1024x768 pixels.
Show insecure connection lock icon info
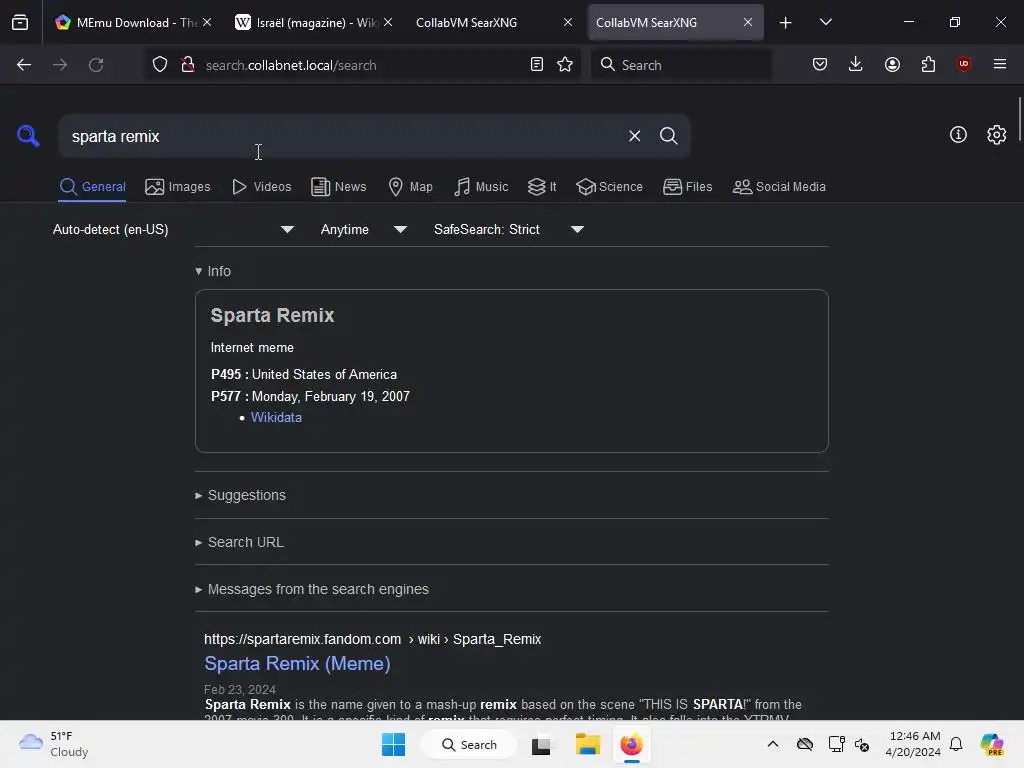188,65
